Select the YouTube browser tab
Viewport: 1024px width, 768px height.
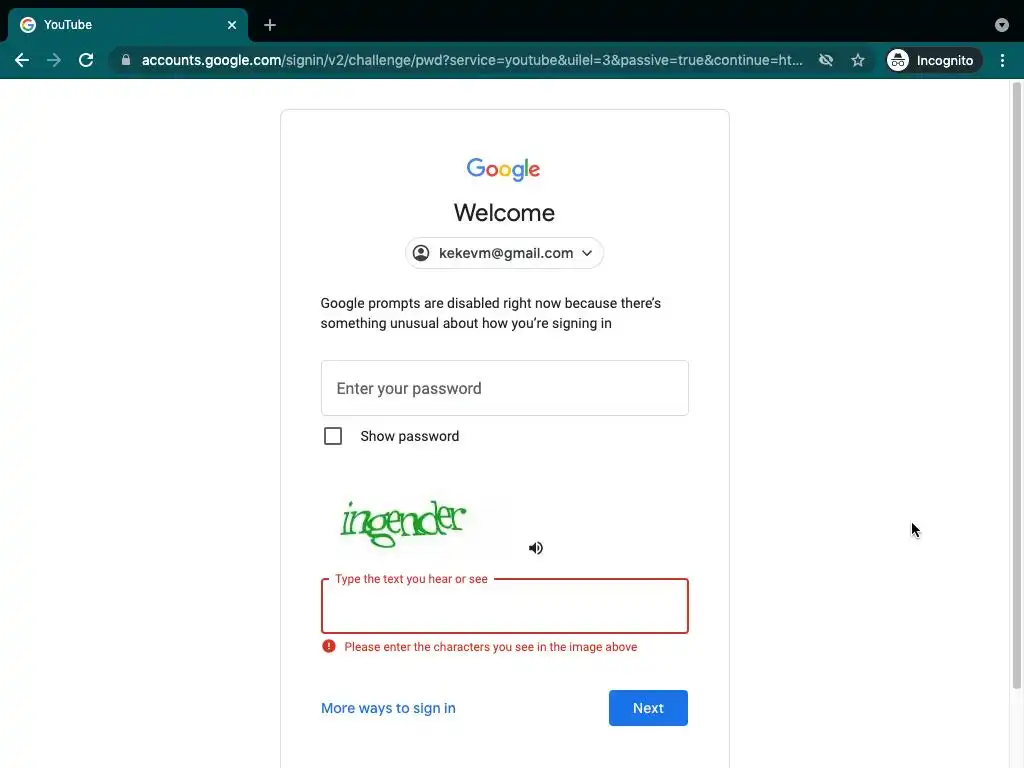click(x=128, y=25)
